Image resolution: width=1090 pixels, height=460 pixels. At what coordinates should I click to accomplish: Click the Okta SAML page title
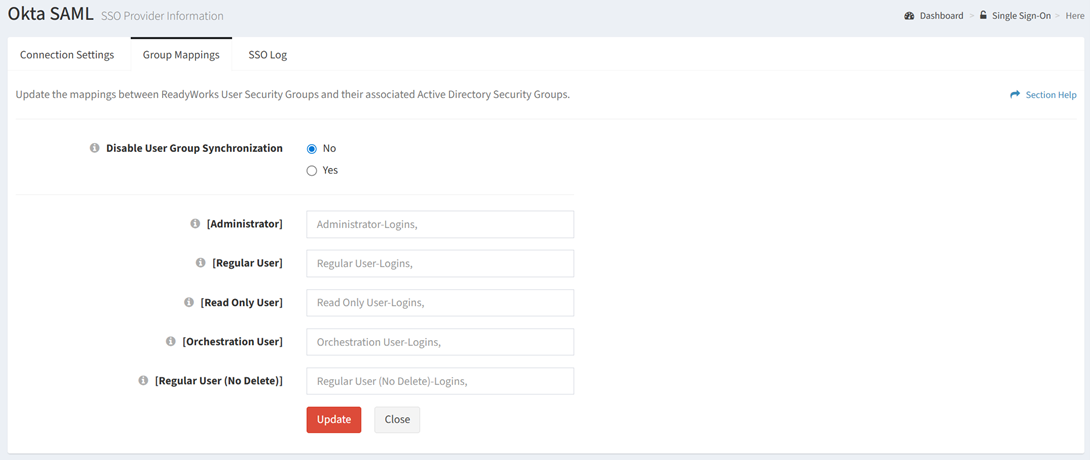[51, 14]
